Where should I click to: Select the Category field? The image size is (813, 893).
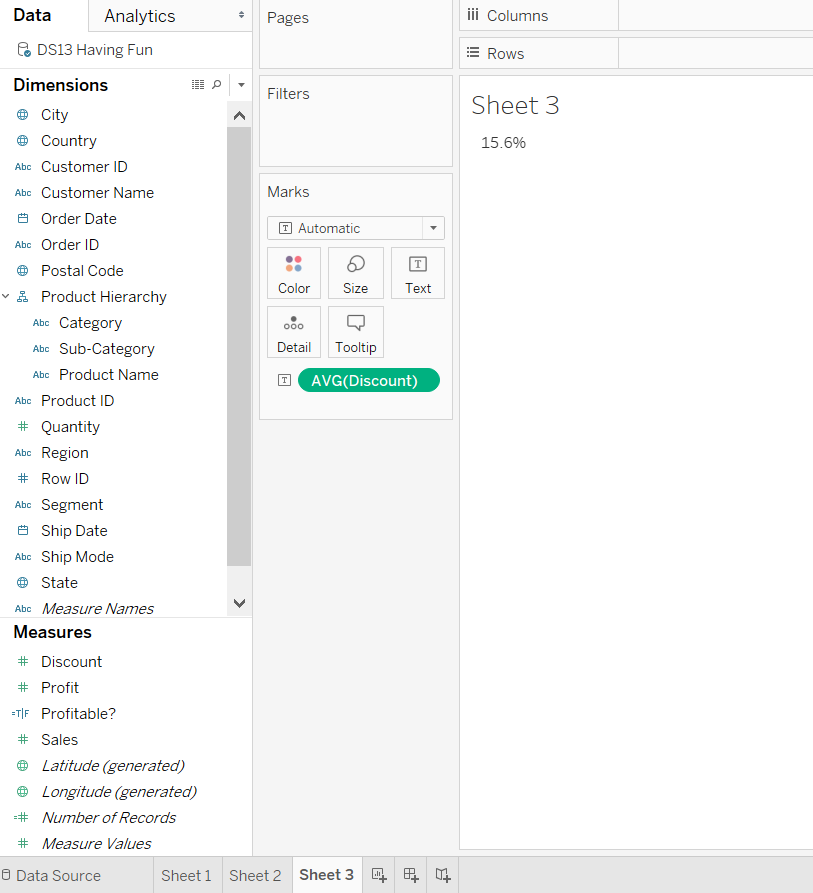click(x=91, y=323)
